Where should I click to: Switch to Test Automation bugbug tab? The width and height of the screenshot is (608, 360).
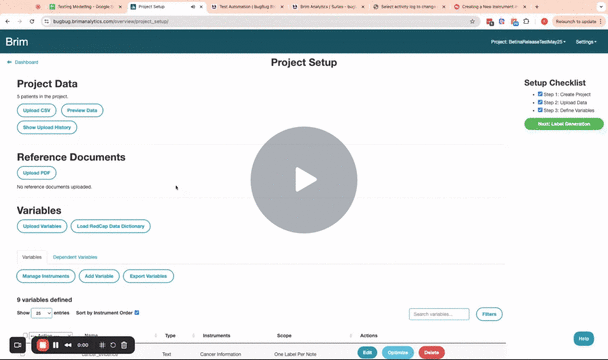[247, 7]
